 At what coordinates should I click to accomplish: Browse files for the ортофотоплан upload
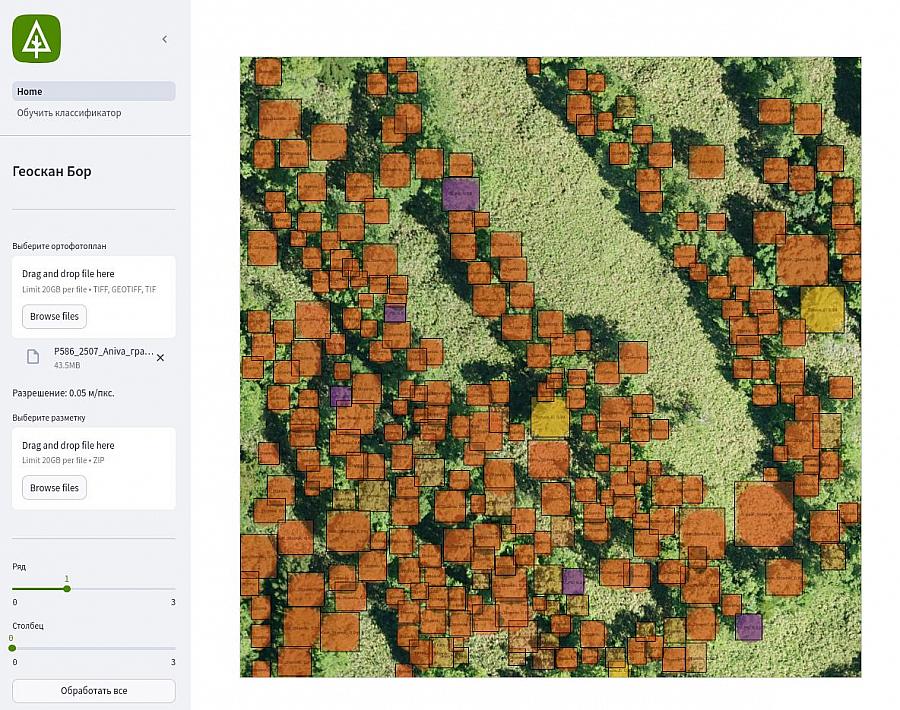click(x=54, y=316)
